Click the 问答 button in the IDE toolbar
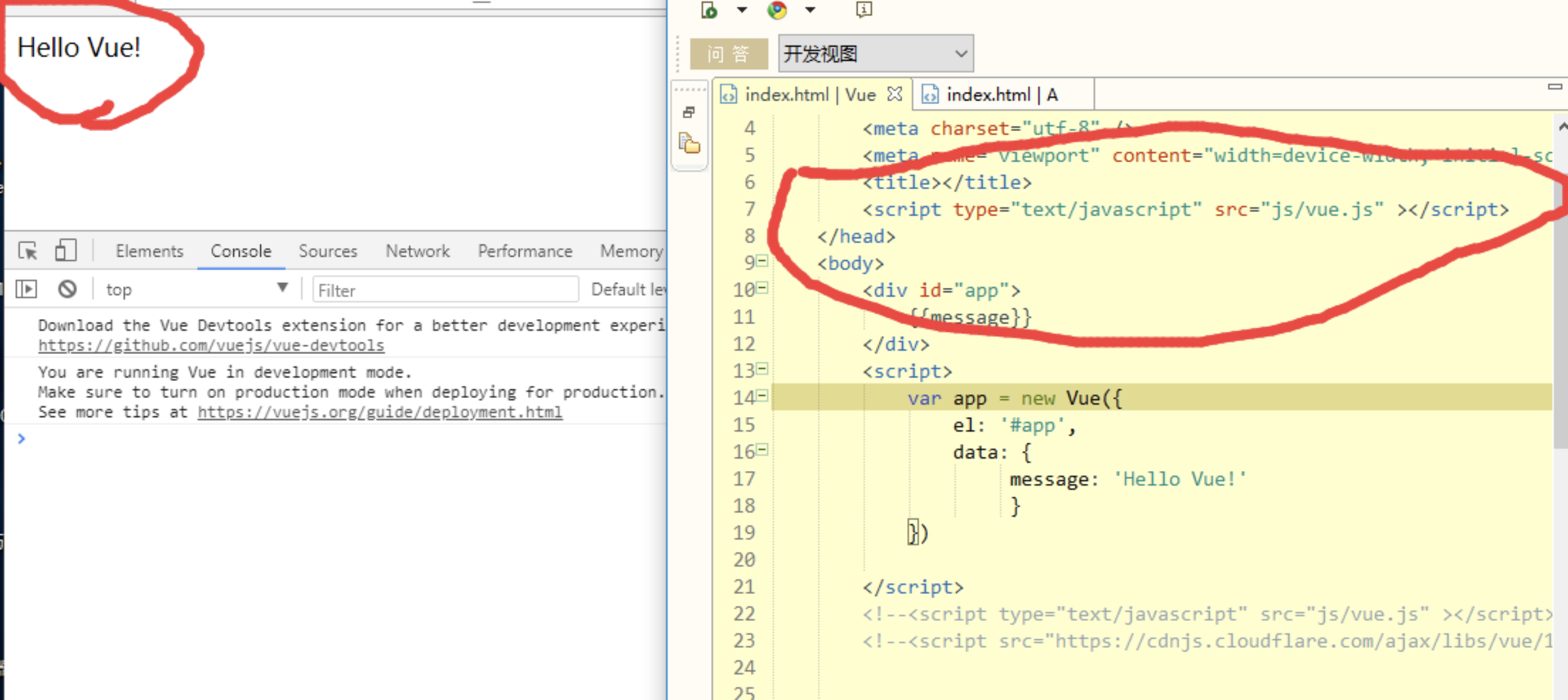Viewport: 1568px width, 700px height. tap(730, 53)
